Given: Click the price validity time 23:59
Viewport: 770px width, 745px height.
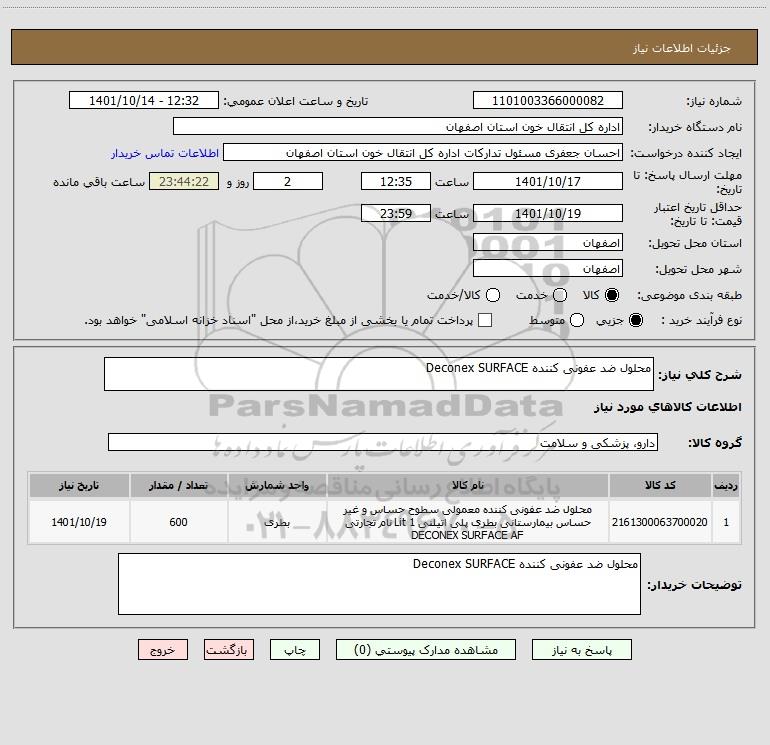Looking at the screenshot, I should tap(396, 213).
